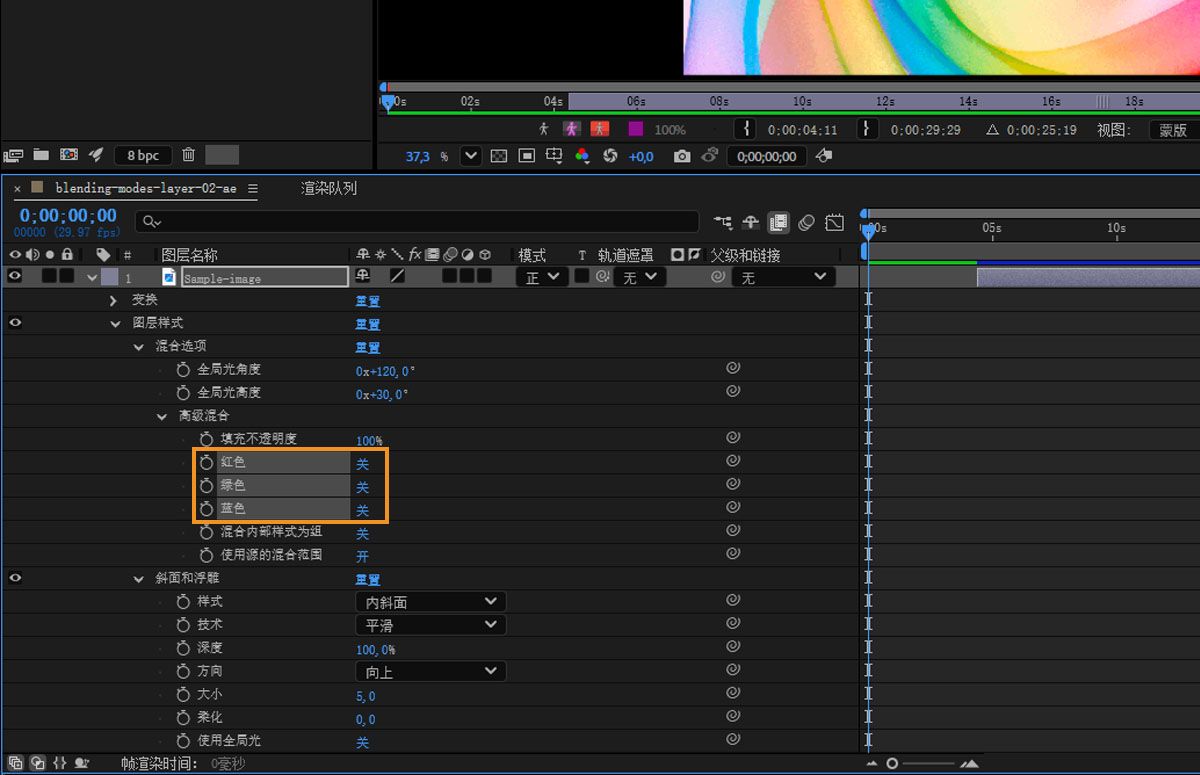Image resolution: width=1200 pixels, height=775 pixels.
Task: Open track matte 无 dropdown
Action: coord(639,277)
